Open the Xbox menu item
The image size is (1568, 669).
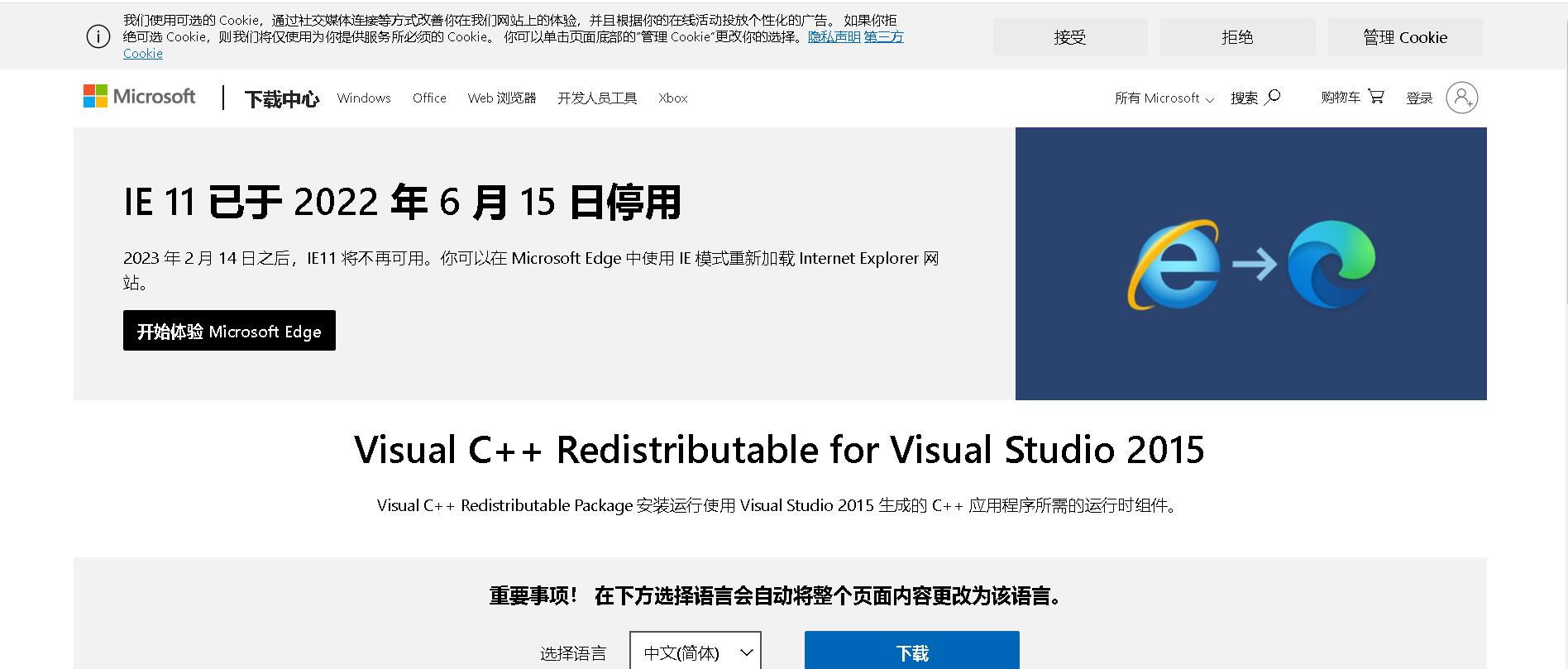673,98
